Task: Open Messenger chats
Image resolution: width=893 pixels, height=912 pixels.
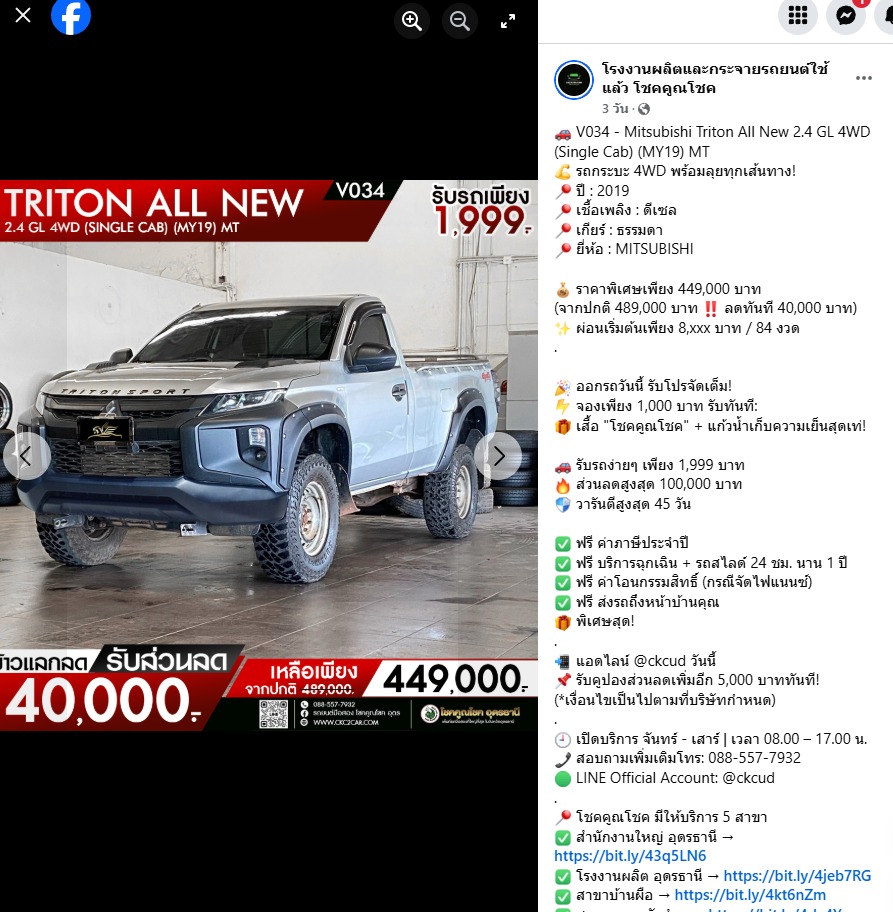Action: click(x=845, y=16)
